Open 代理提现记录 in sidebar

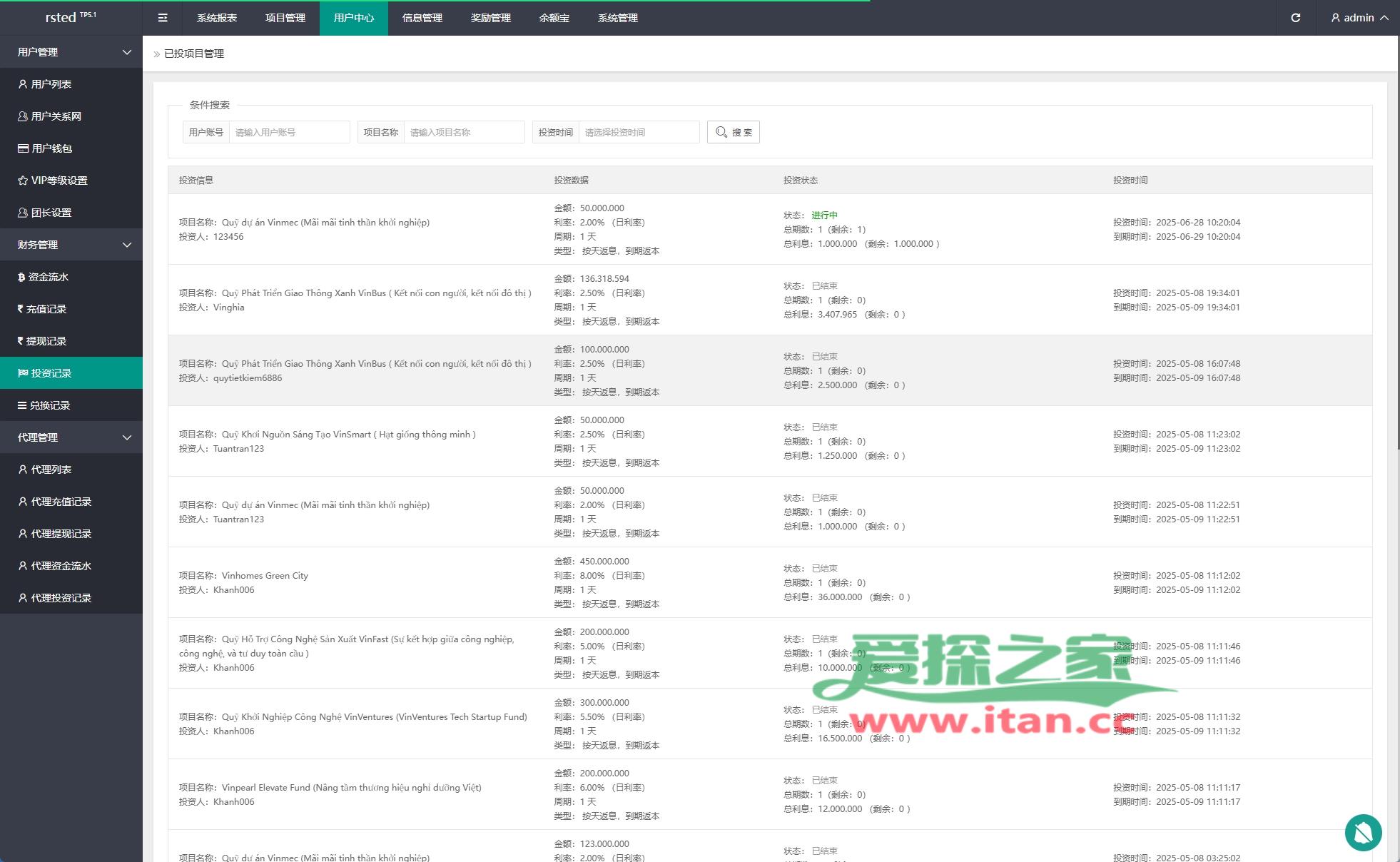[x=71, y=534]
